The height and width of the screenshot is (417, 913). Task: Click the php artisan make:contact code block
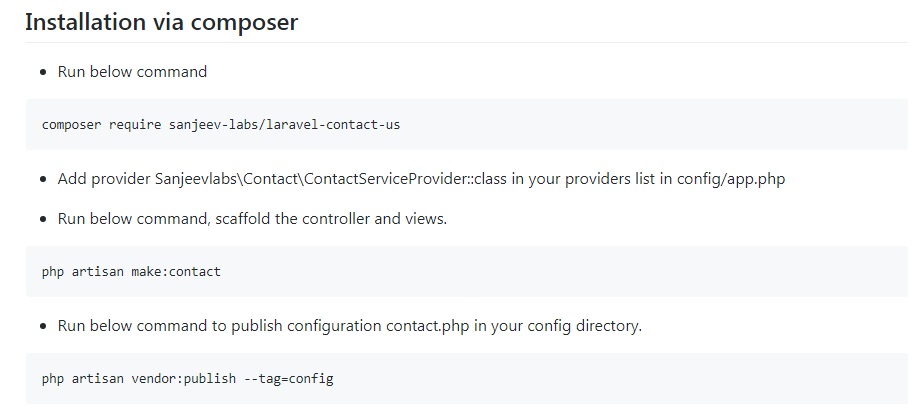[466, 271]
